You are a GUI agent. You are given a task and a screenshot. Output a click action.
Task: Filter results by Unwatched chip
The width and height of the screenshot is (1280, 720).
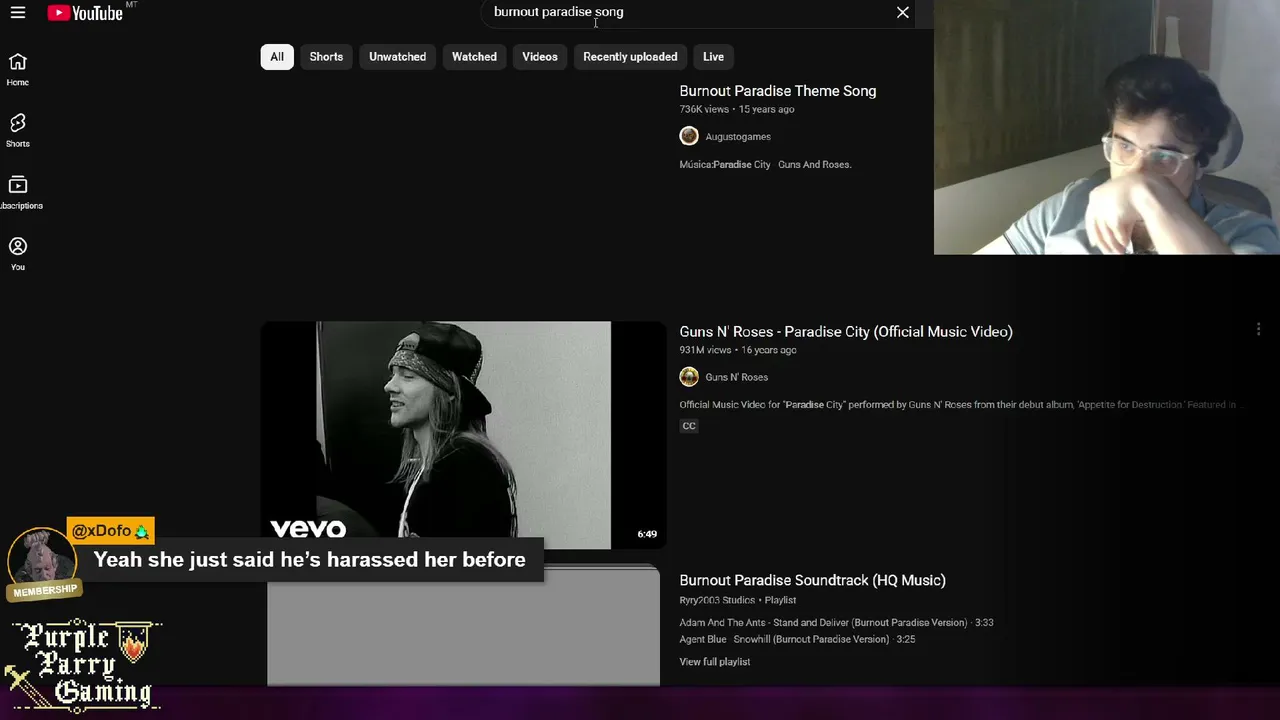click(397, 57)
